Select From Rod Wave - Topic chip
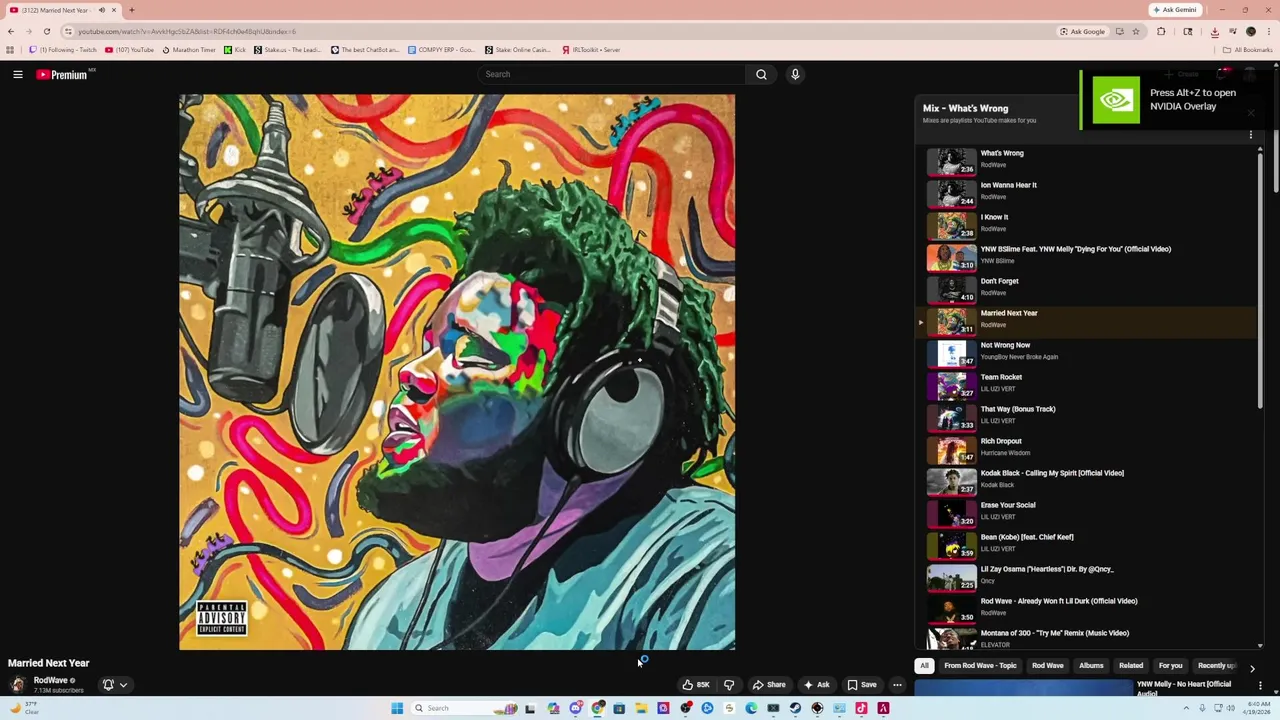Image resolution: width=1280 pixels, height=720 pixels. pyautogui.click(x=980, y=666)
